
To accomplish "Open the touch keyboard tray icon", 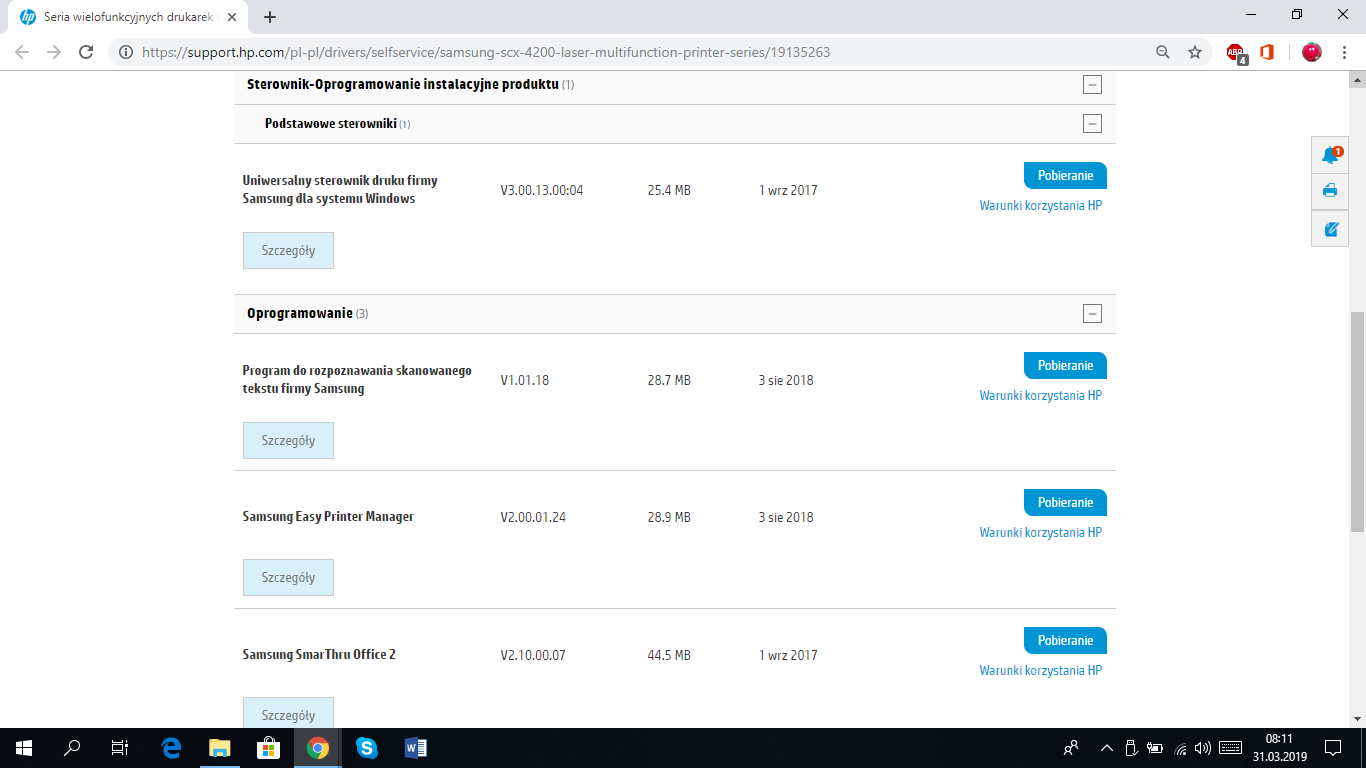I will click(1230, 748).
